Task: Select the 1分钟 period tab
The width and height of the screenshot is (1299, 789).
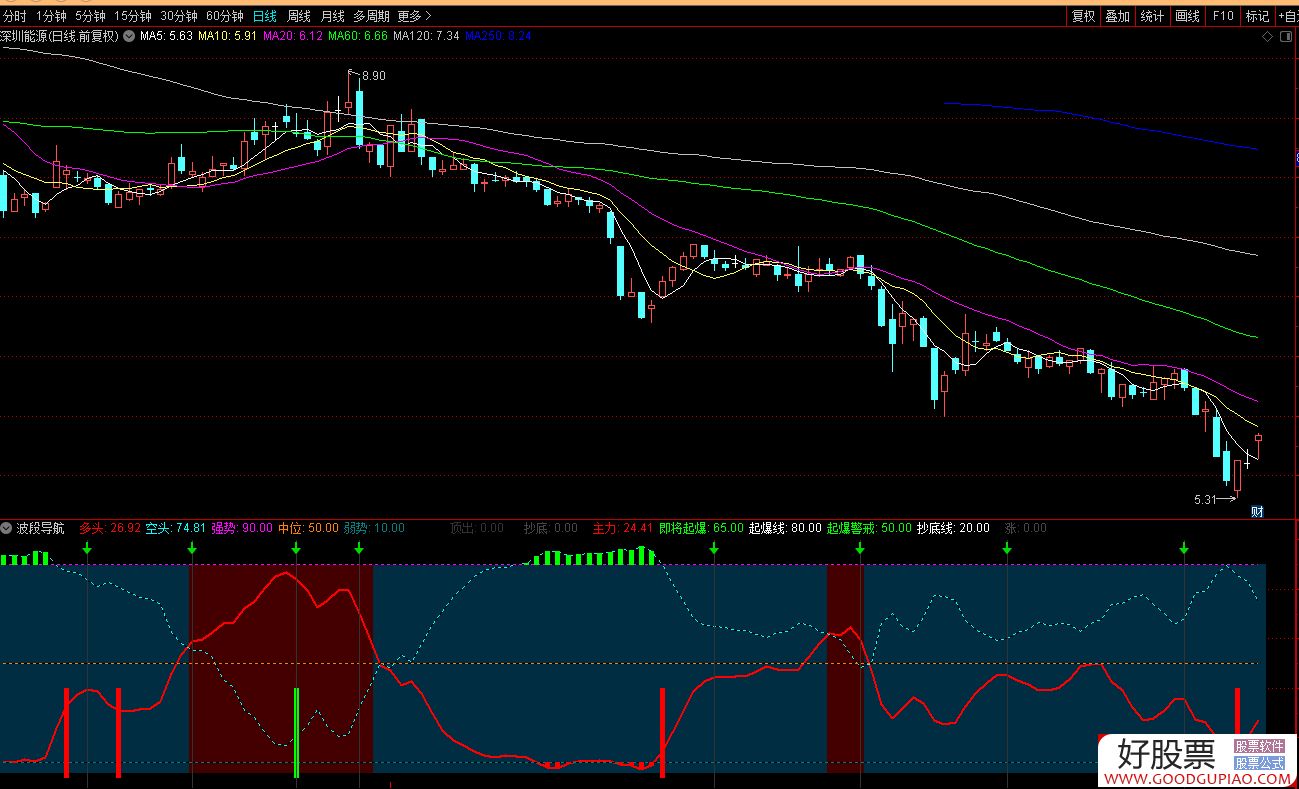Action: (51, 16)
